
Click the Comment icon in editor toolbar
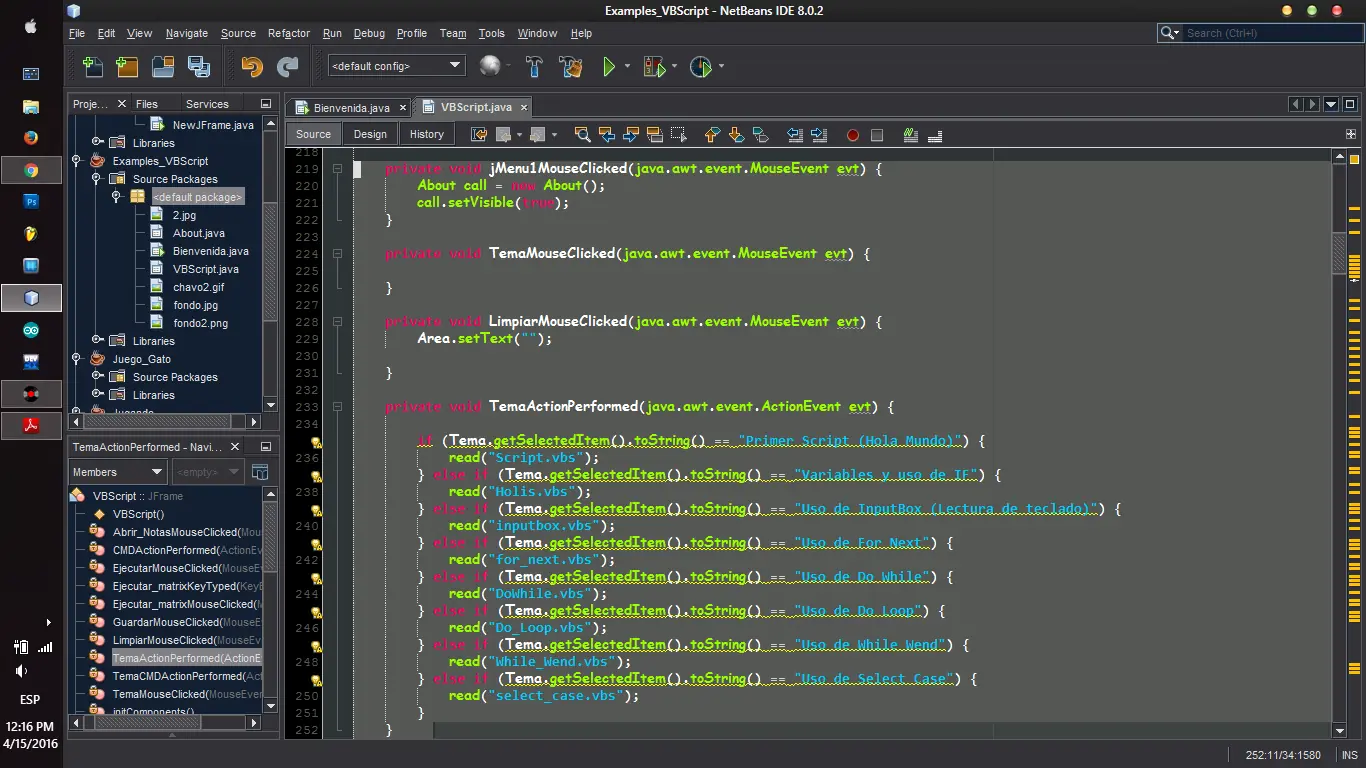pos(911,135)
